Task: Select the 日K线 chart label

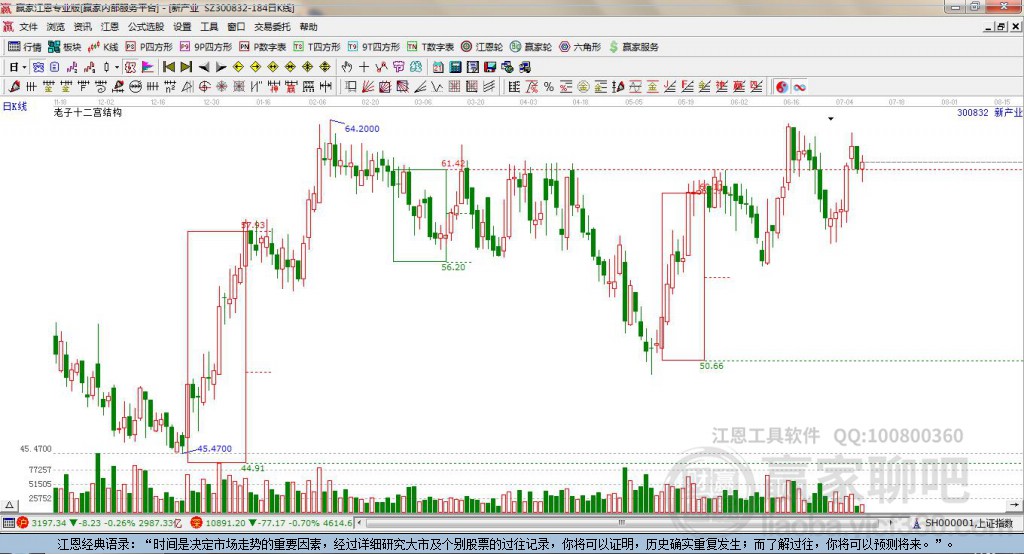Action: coord(15,106)
